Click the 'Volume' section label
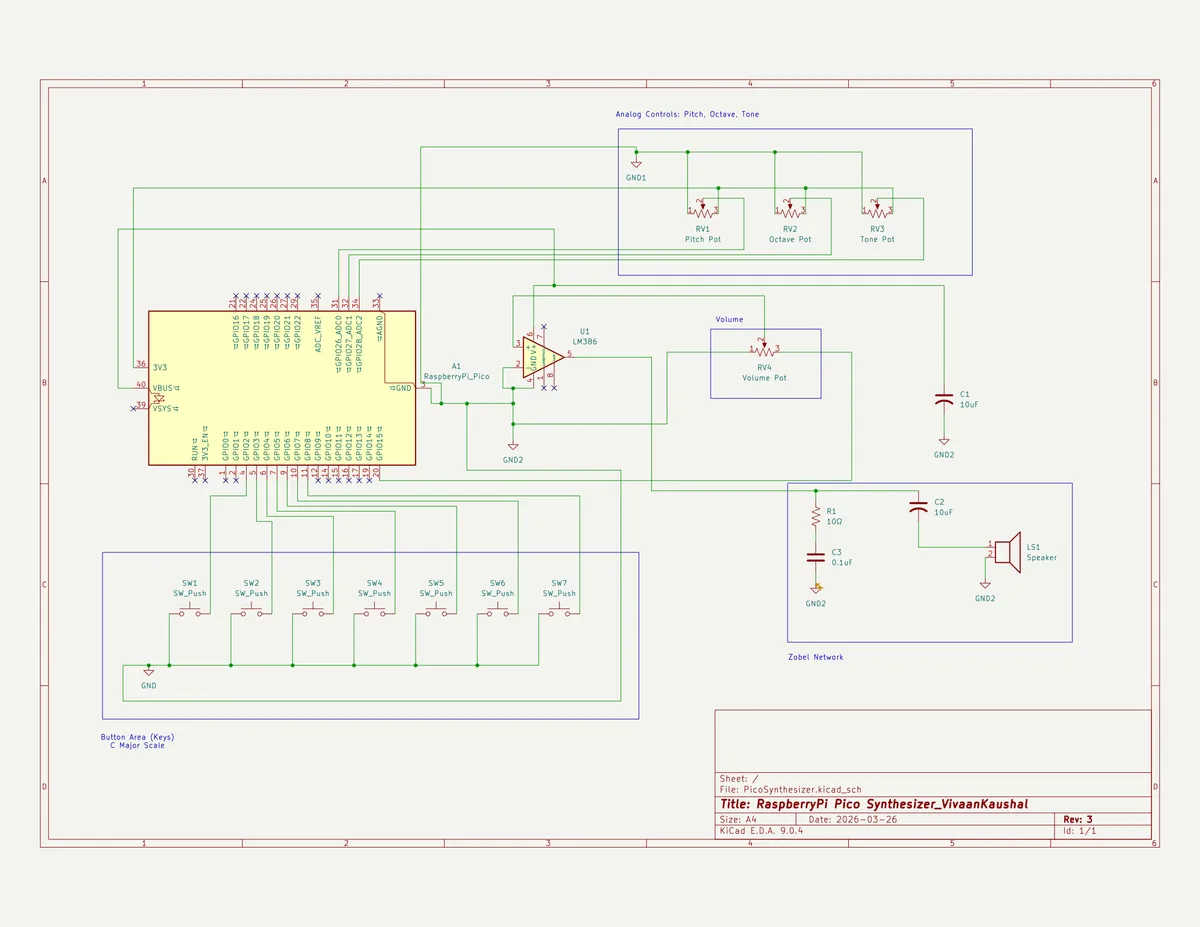This screenshot has width=1200, height=927. 729,319
